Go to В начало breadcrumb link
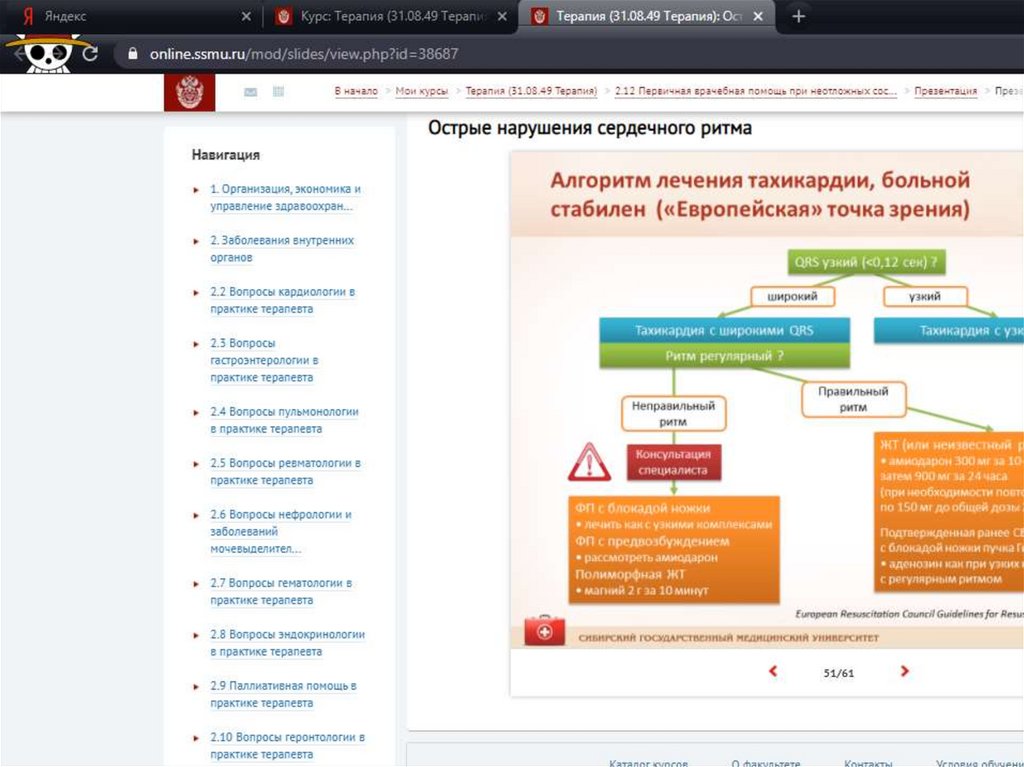Viewport: 1024px width, 767px height. (356, 91)
